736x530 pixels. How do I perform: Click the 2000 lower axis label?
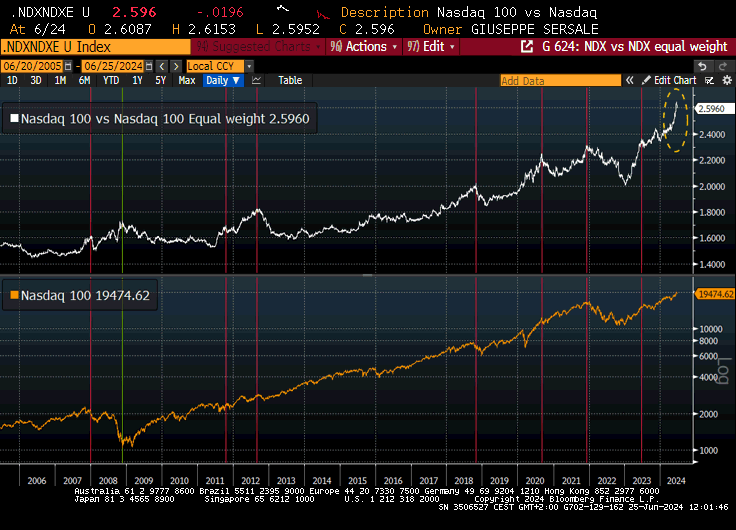point(708,415)
